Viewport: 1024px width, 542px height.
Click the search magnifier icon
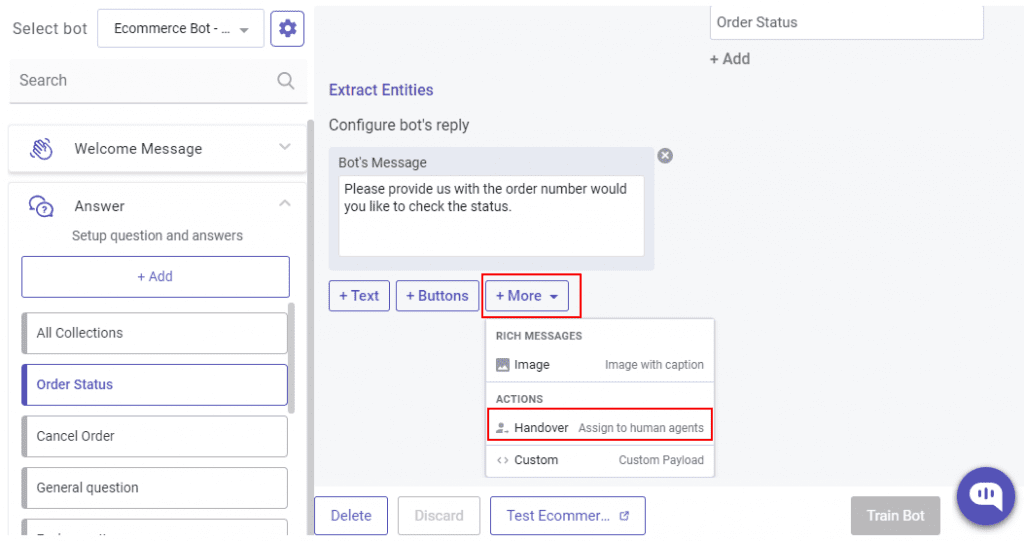pos(285,80)
